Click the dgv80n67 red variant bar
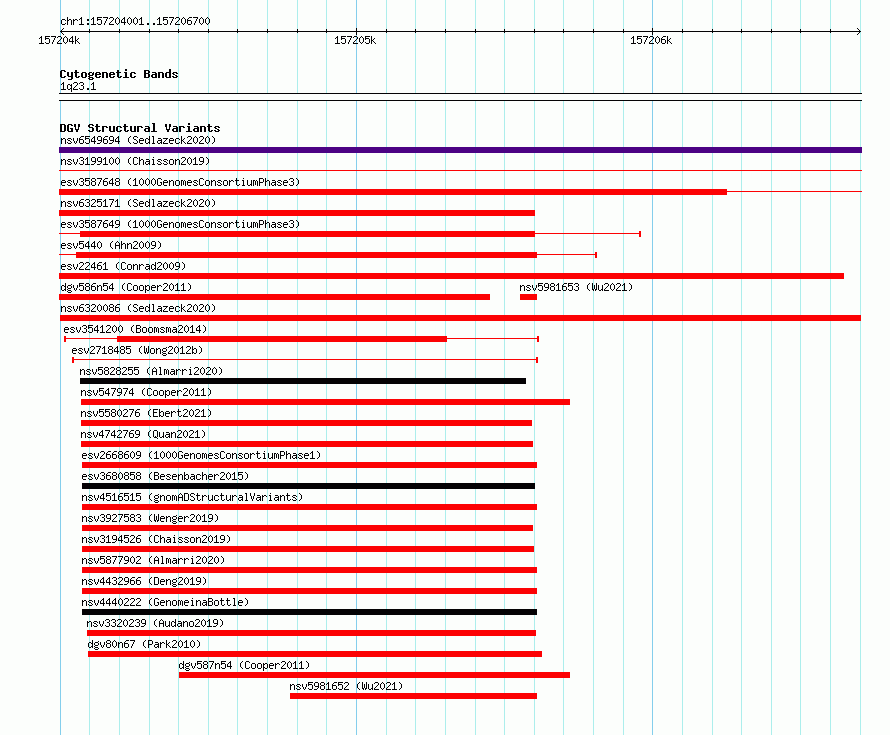The height and width of the screenshot is (735, 890). [315, 654]
